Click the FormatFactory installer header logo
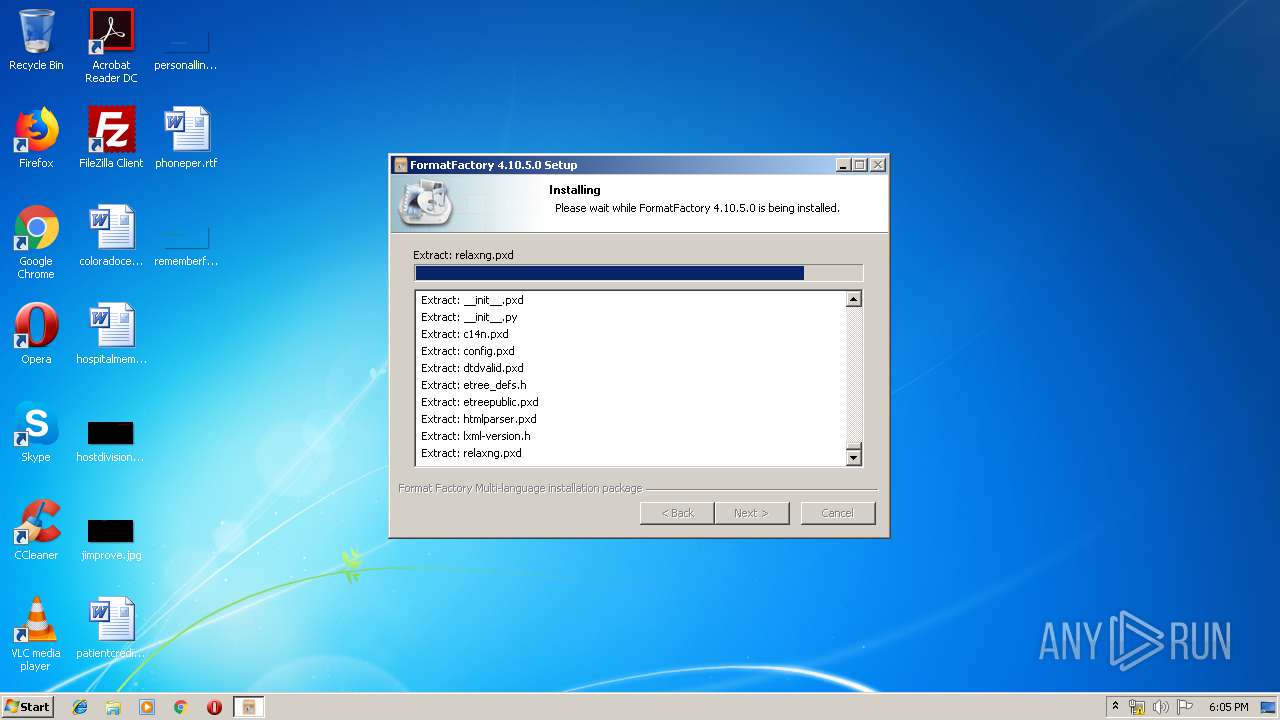 pyautogui.click(x=426, y=203)
